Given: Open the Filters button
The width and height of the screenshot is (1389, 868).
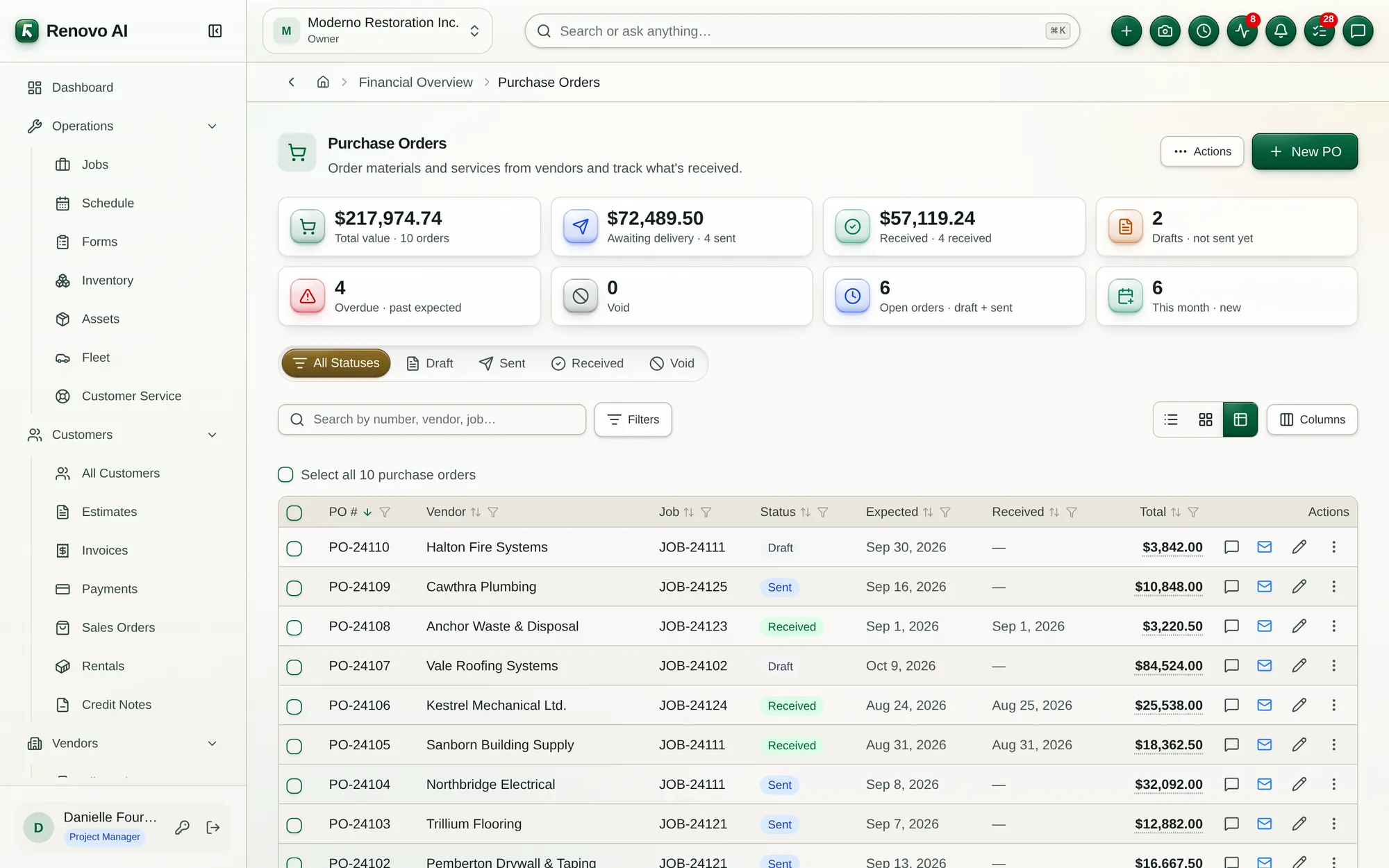Looking at the screenshot, I should coord(633,419).
